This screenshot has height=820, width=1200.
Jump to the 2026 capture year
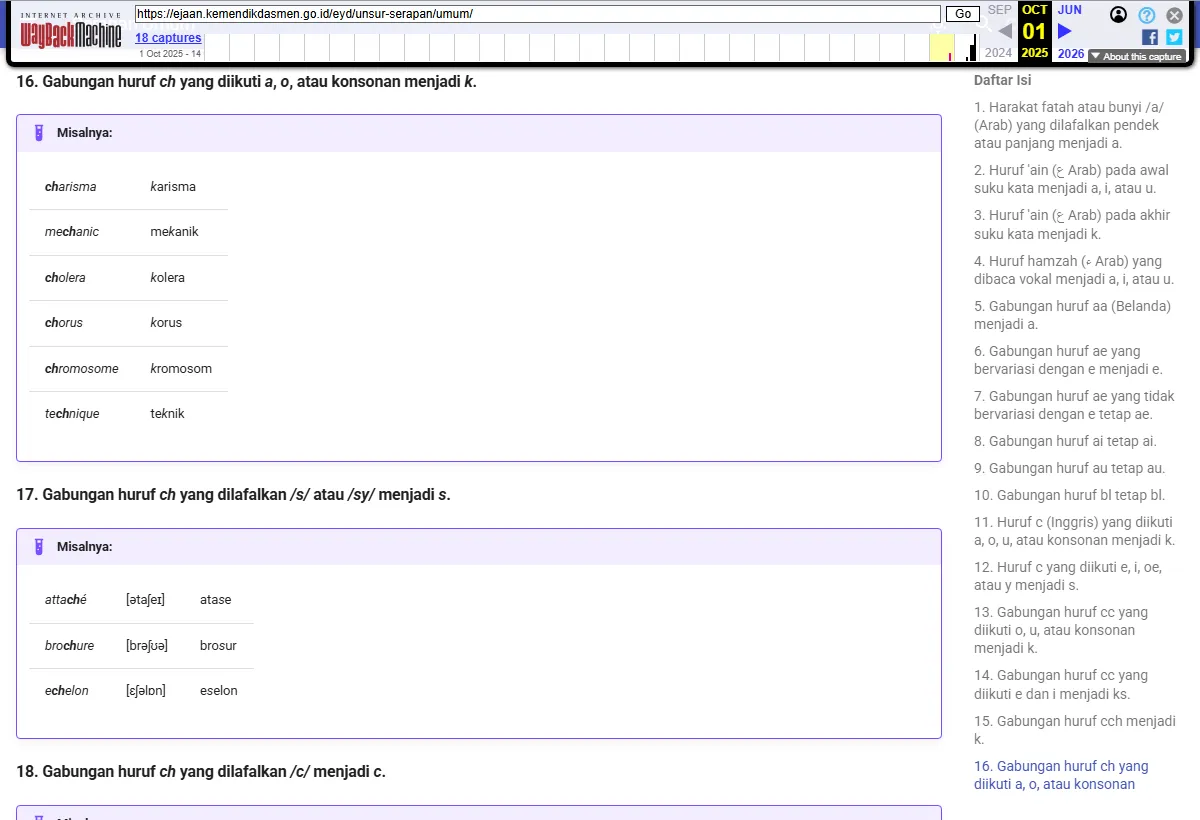pyautogui.click(x=1070, y=53)
